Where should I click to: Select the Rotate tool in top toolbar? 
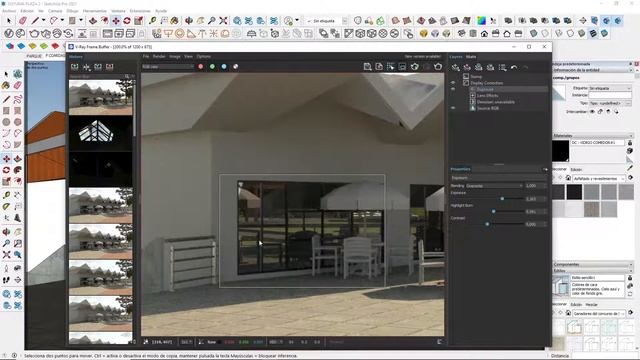click(127, 20)
